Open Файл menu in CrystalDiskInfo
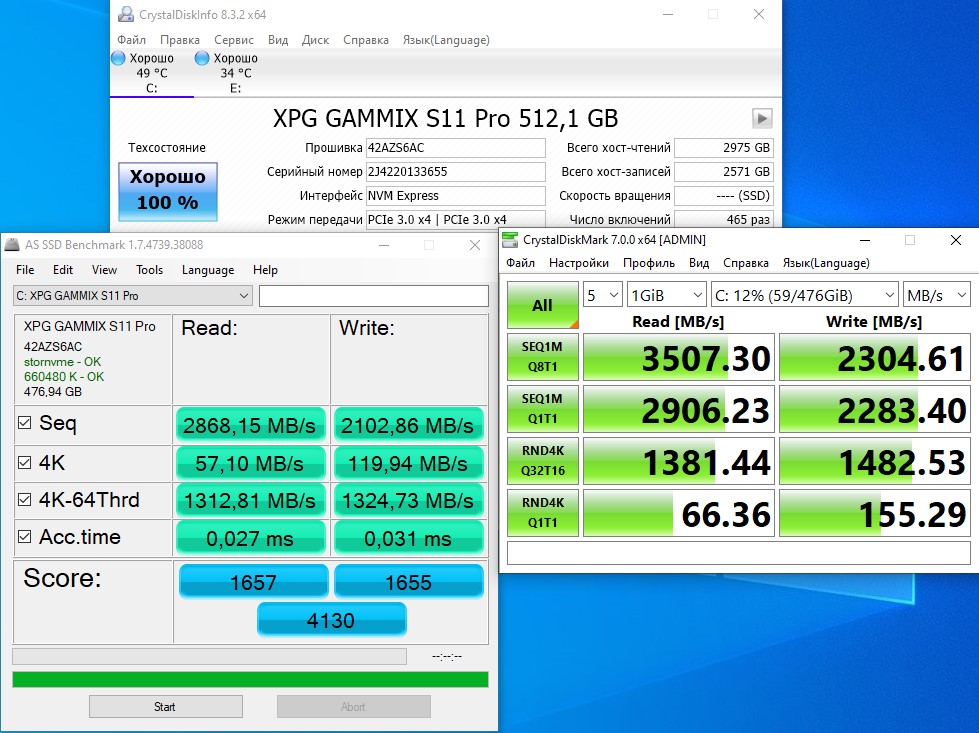Viewport: 979px width, 733px height. 132,40
